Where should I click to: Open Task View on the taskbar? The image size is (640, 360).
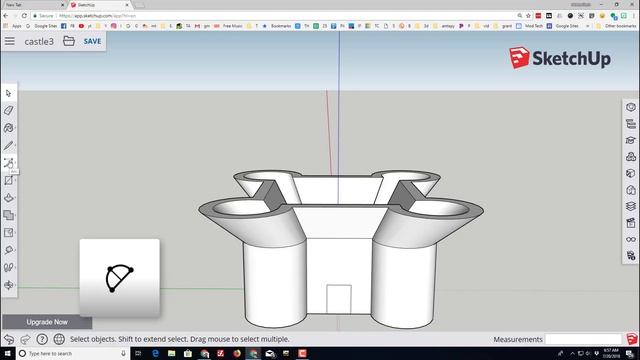point(138,353)
